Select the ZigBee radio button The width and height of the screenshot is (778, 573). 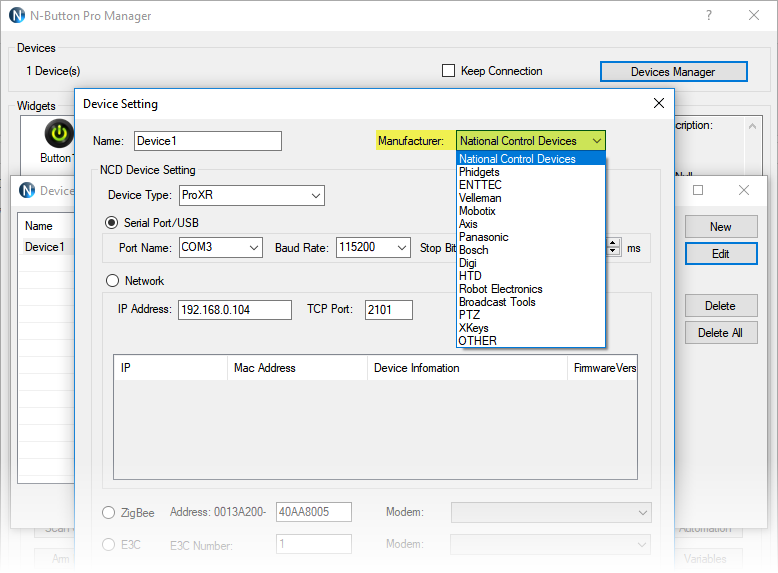(x=108, y=512)
